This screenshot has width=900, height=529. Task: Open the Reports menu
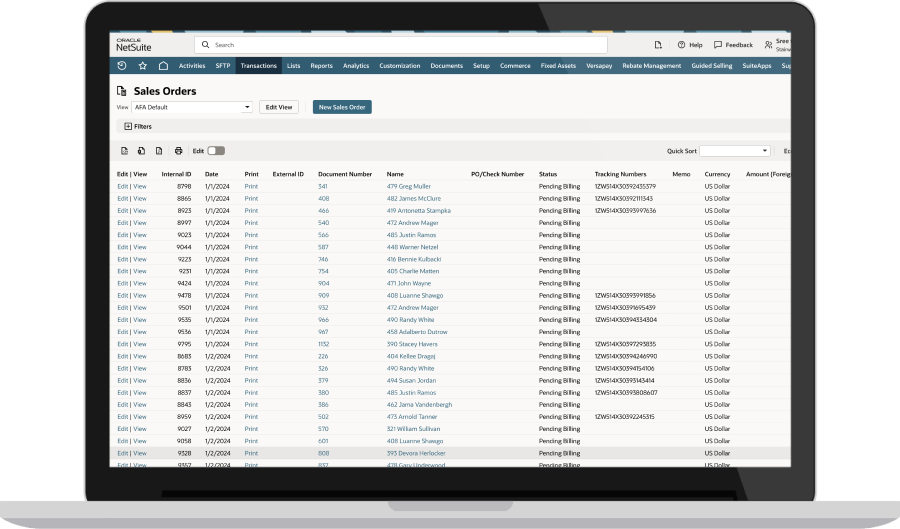point(321,66)
